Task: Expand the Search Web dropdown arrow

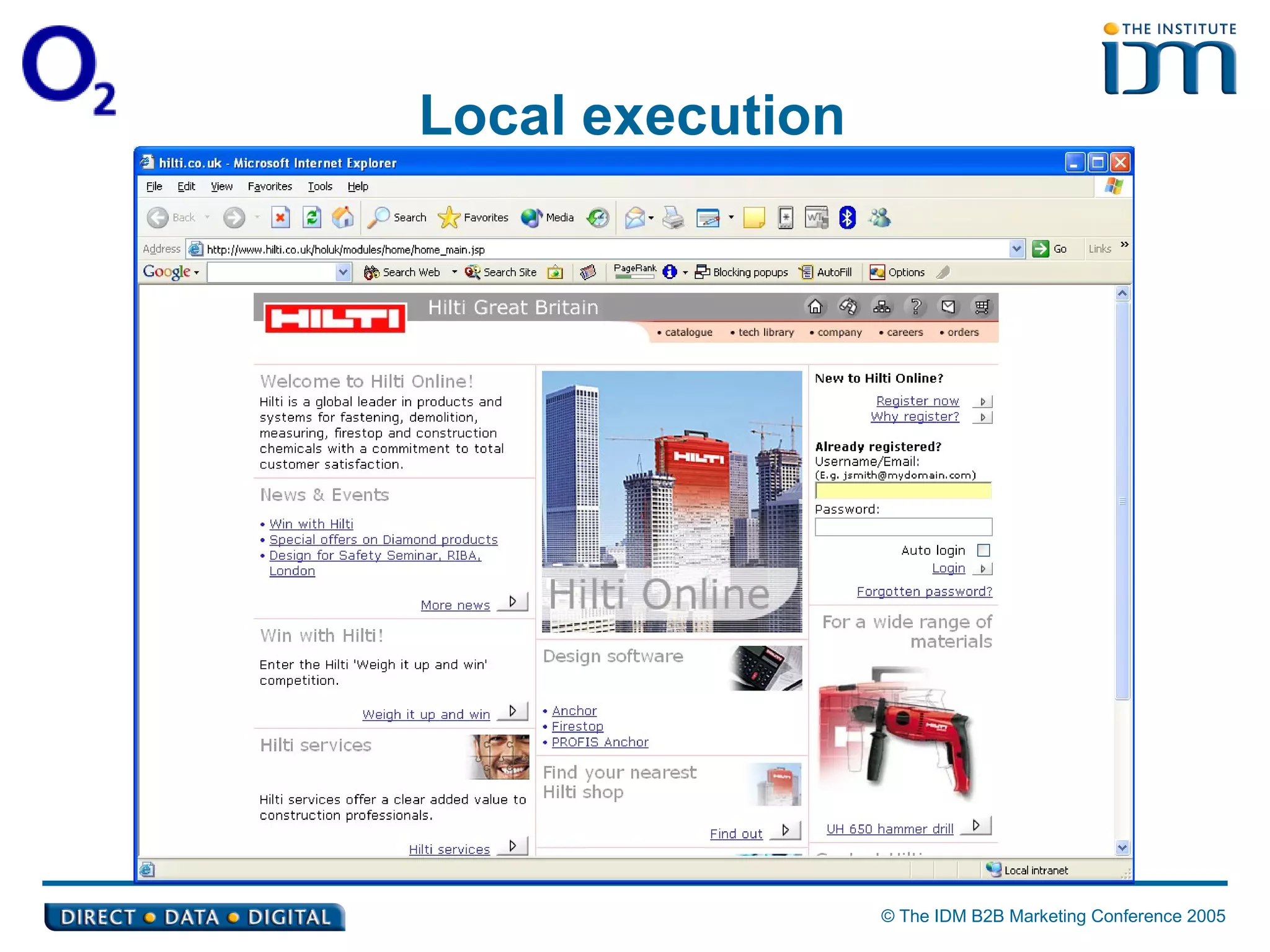Action: (x=455, y=272)
